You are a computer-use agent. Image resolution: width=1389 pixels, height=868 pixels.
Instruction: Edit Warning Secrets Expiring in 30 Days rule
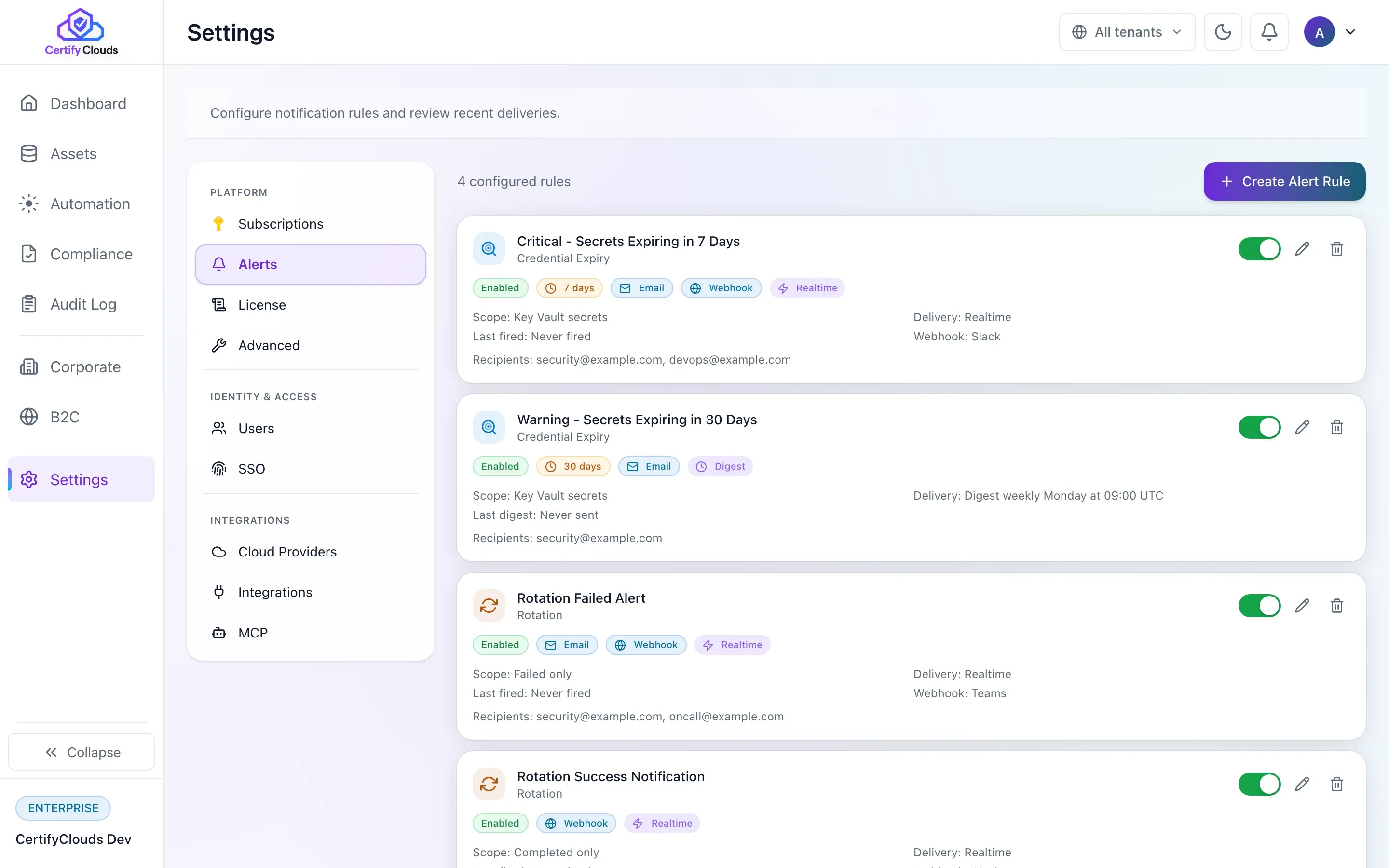pyautogui.click(x=1302, y=427)
